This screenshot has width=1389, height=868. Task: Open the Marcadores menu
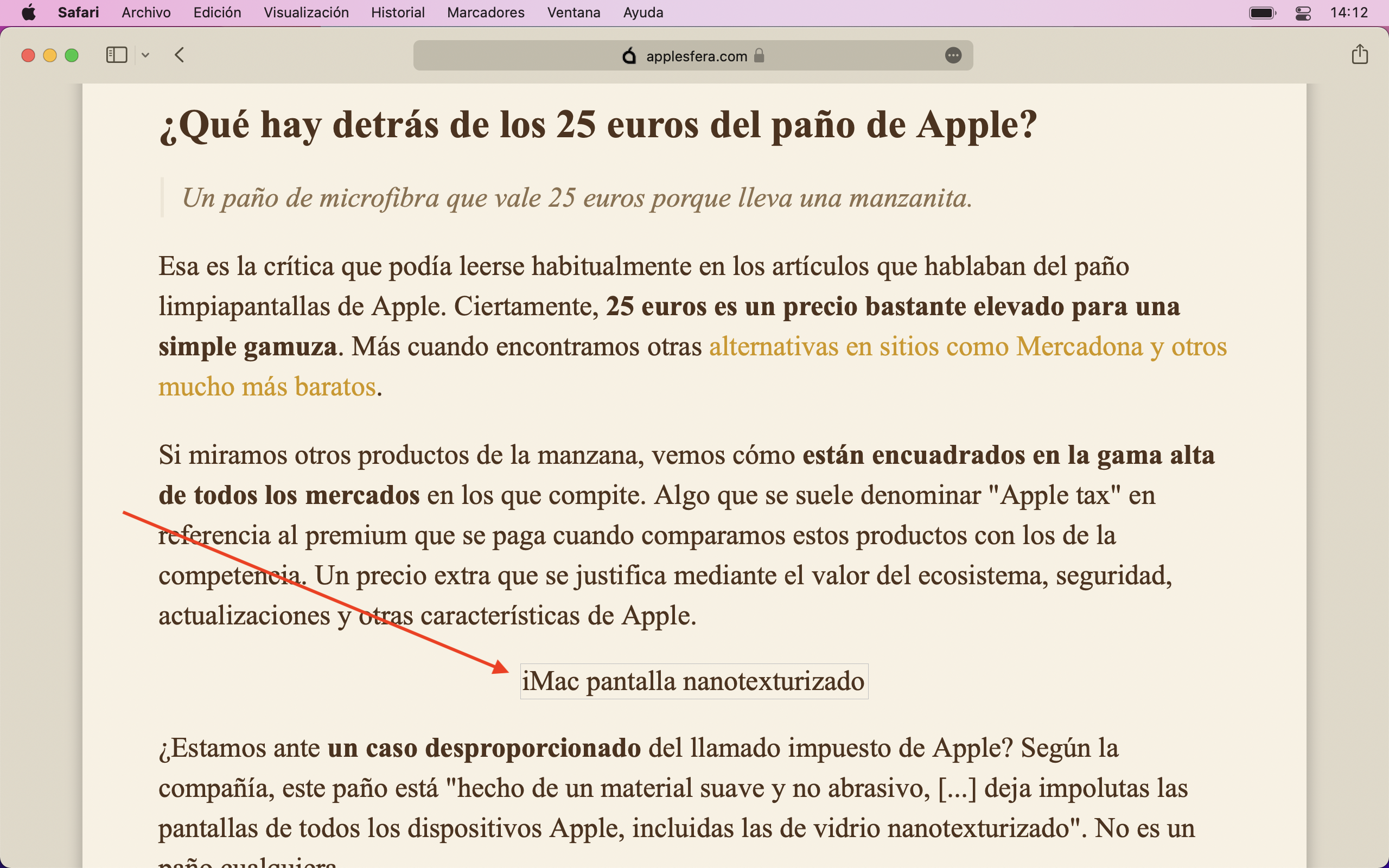point(486,12)
